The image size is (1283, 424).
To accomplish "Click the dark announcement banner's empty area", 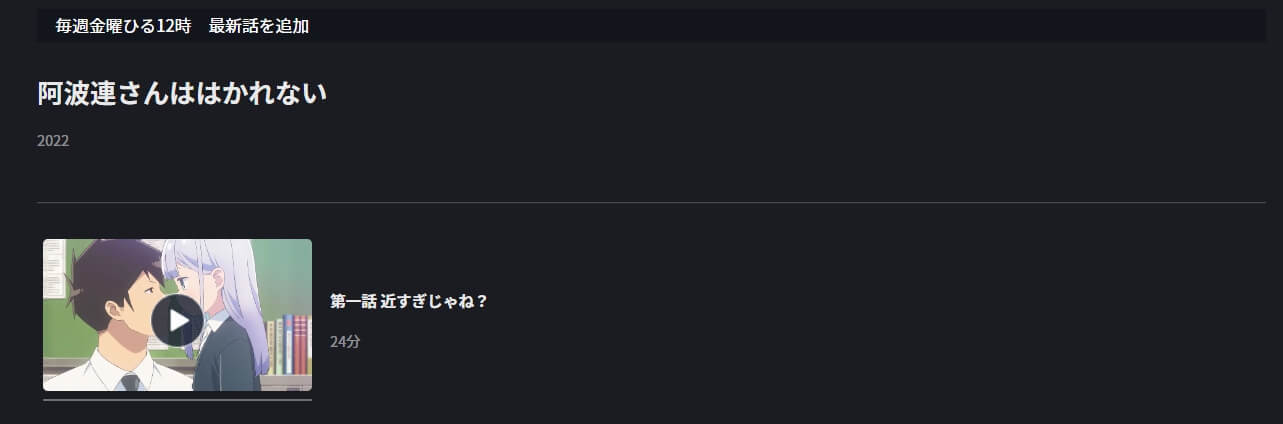I will [x=780, y=26].
